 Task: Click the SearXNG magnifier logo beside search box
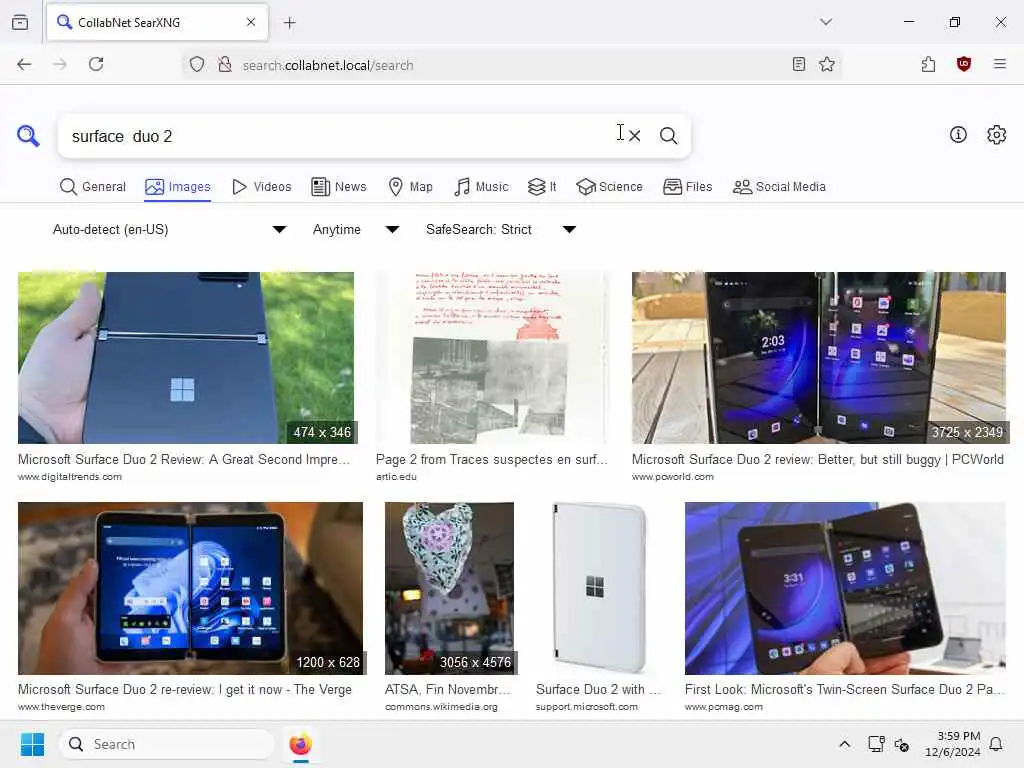[28, 136]
